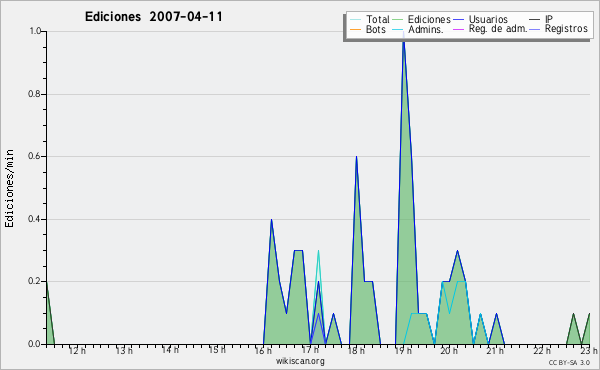Click the chart title Ediciones 2007-04-11
The image size is (600, 370).
pyautogui.click(x=153, y=17)
